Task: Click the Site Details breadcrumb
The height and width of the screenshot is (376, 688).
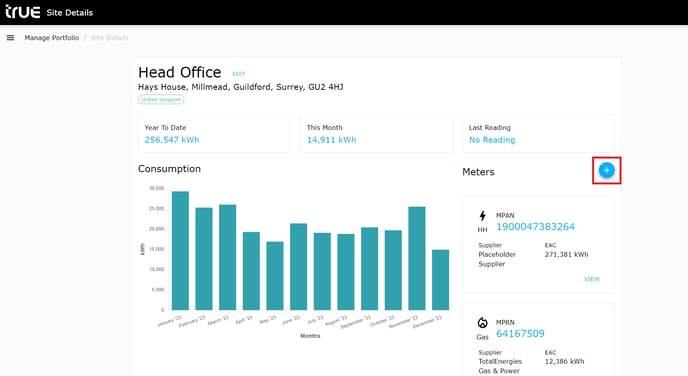Action: point(110,38)
